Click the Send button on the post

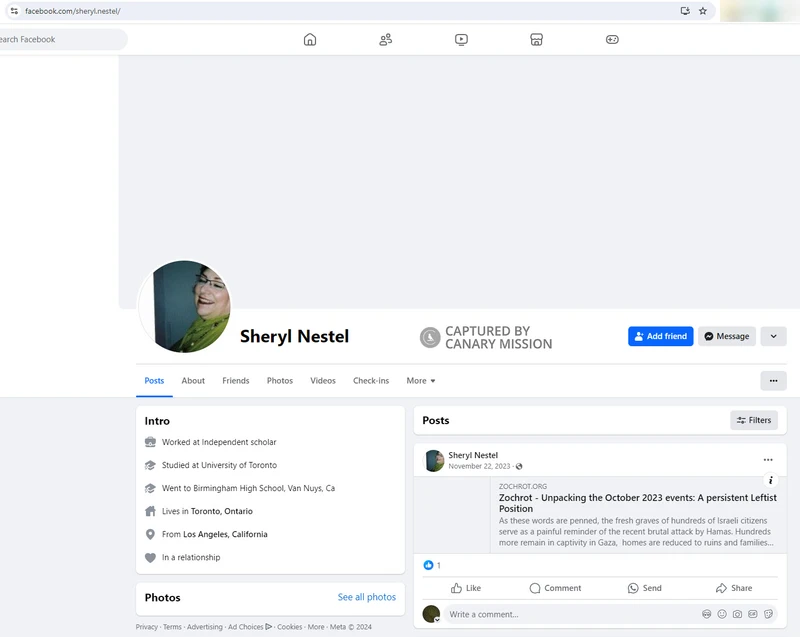point(644,588)
